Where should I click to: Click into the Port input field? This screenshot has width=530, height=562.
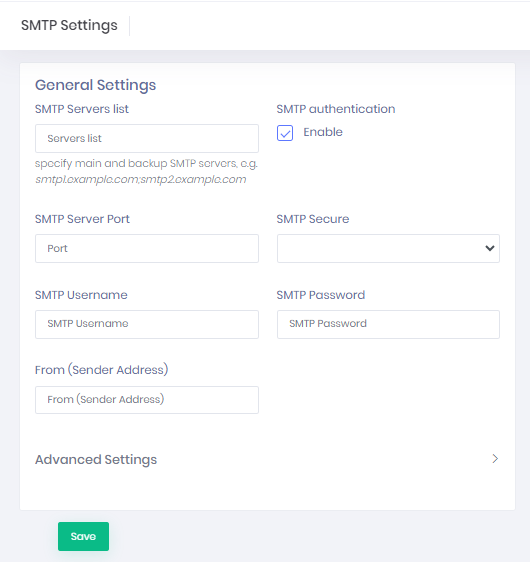click(x=147, y=248)
